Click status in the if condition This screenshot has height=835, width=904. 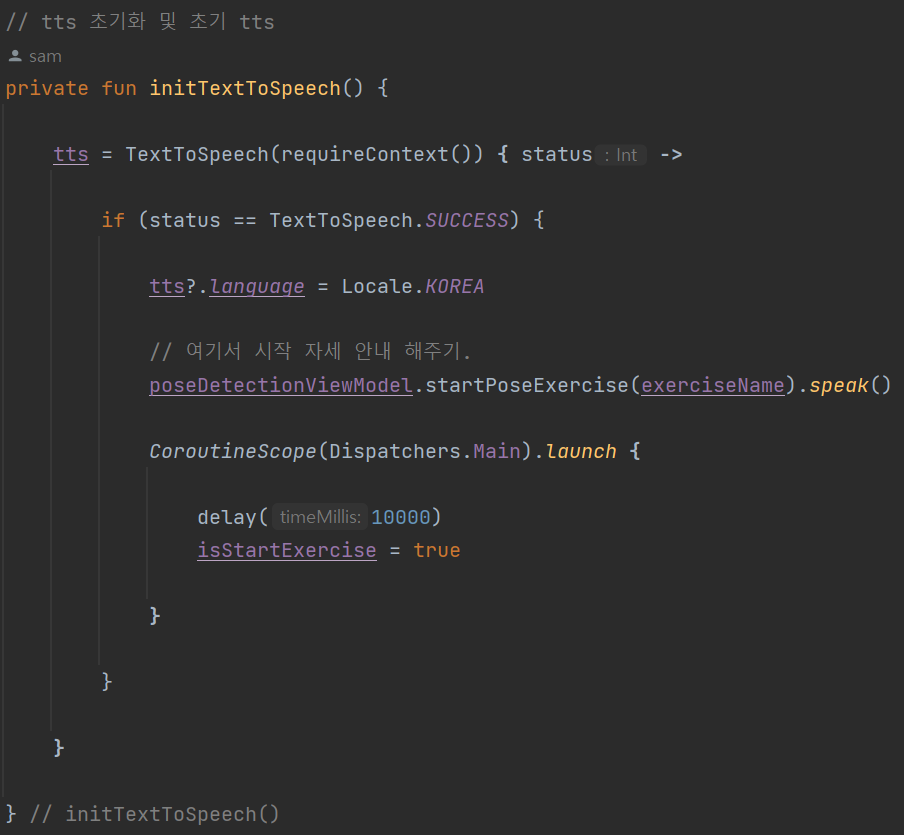[x=185, y=220]
